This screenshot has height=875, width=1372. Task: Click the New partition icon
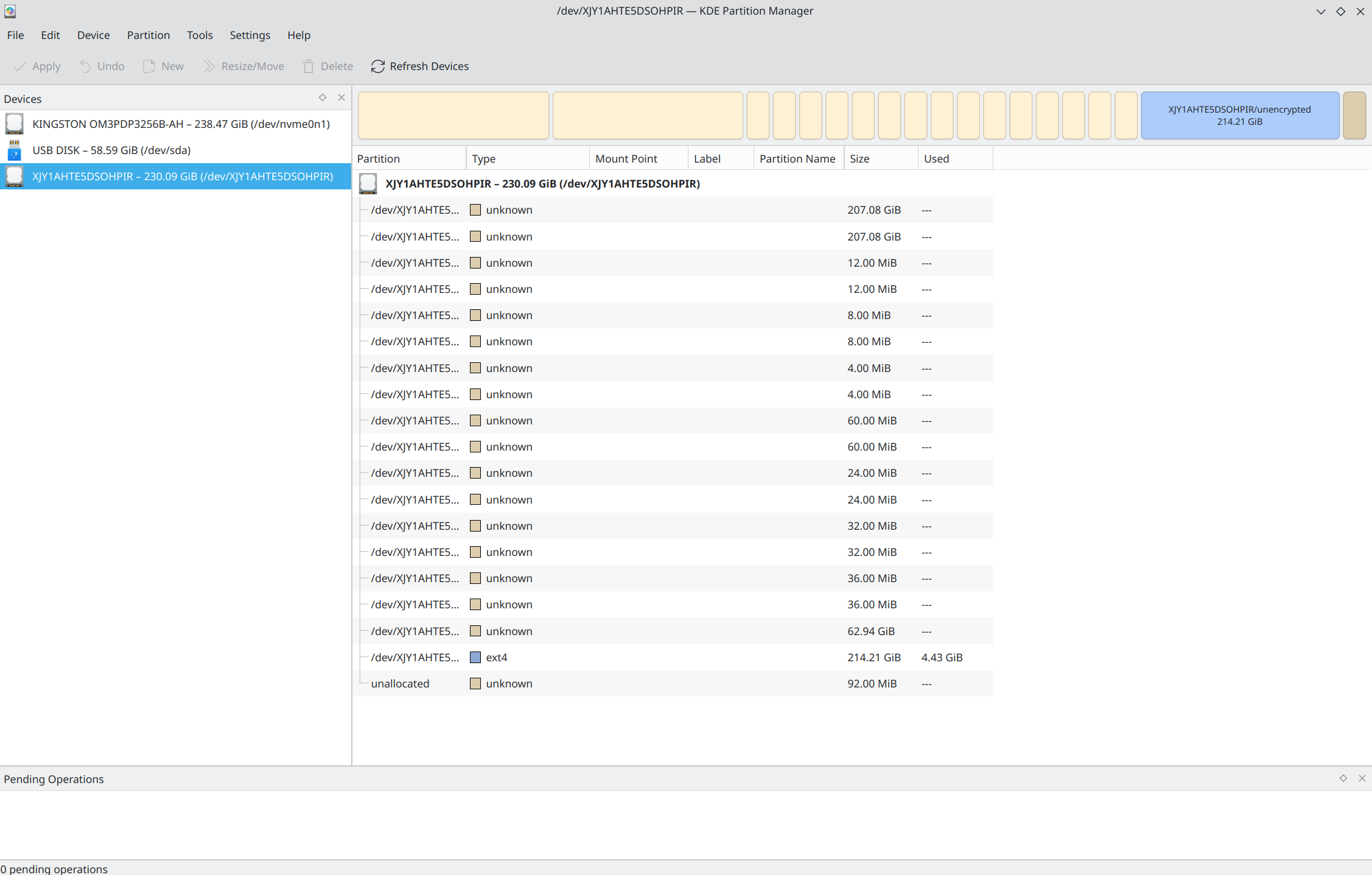tap(149, 66)
